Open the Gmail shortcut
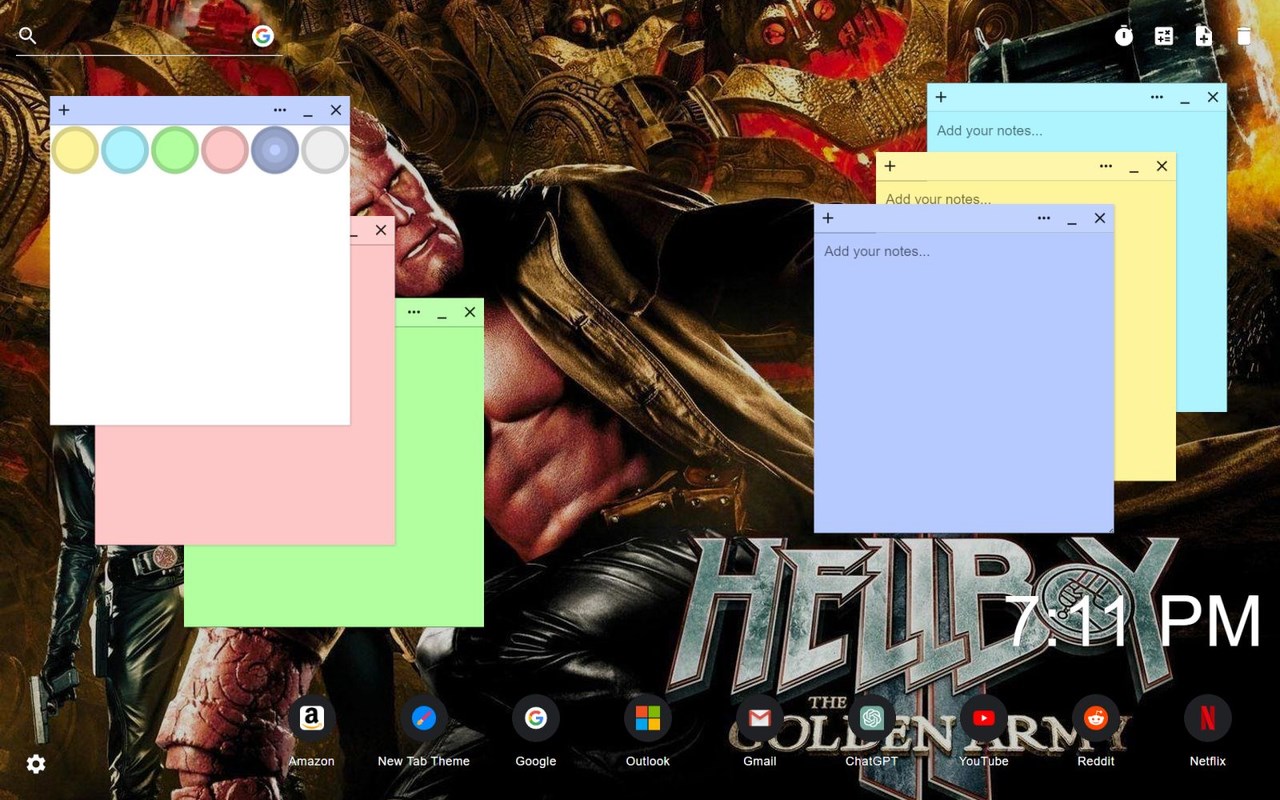The image size is (1280, 800). (760, 718)
